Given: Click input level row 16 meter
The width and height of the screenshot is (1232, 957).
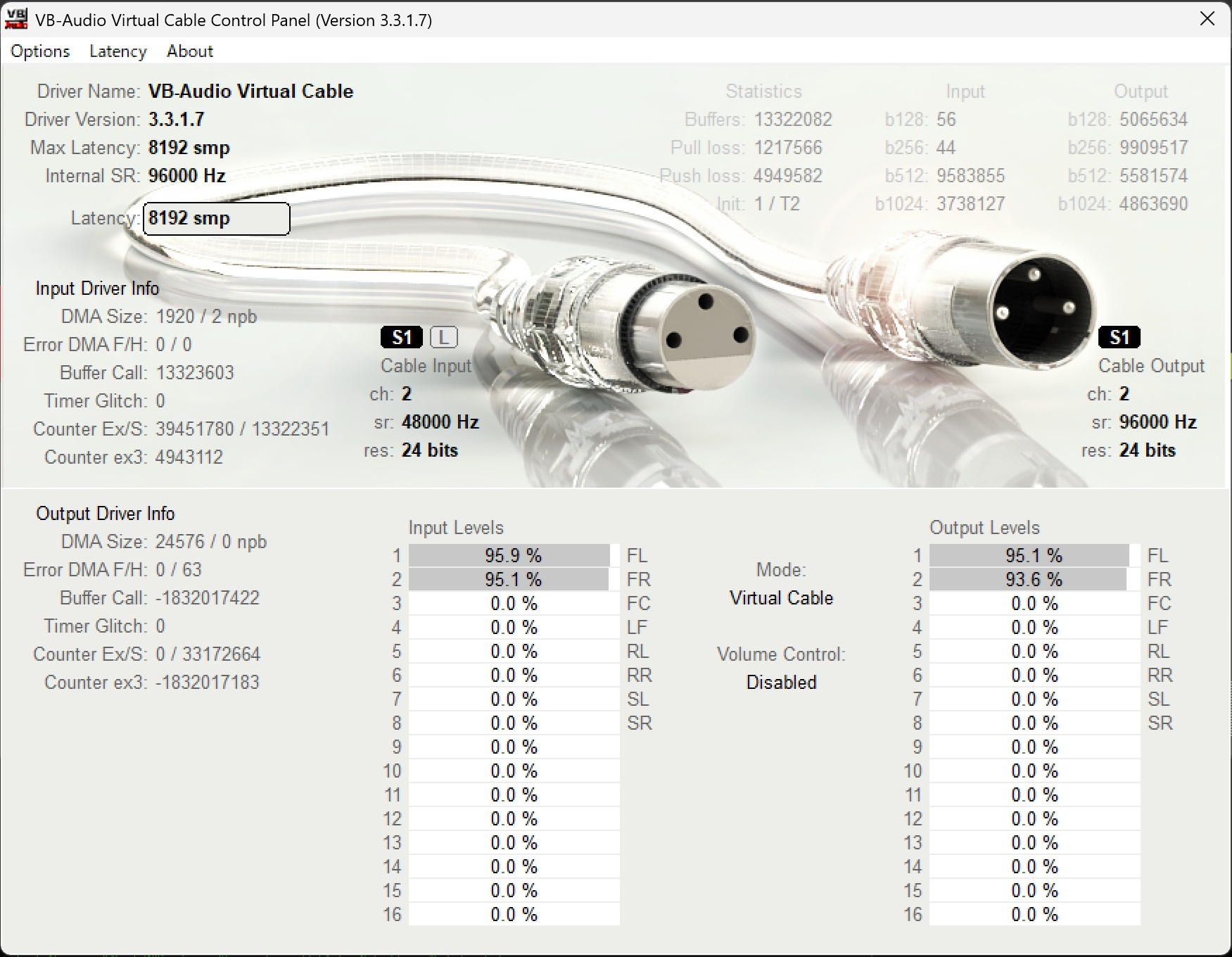Looking at the screenshot, I should pos(514,914).
